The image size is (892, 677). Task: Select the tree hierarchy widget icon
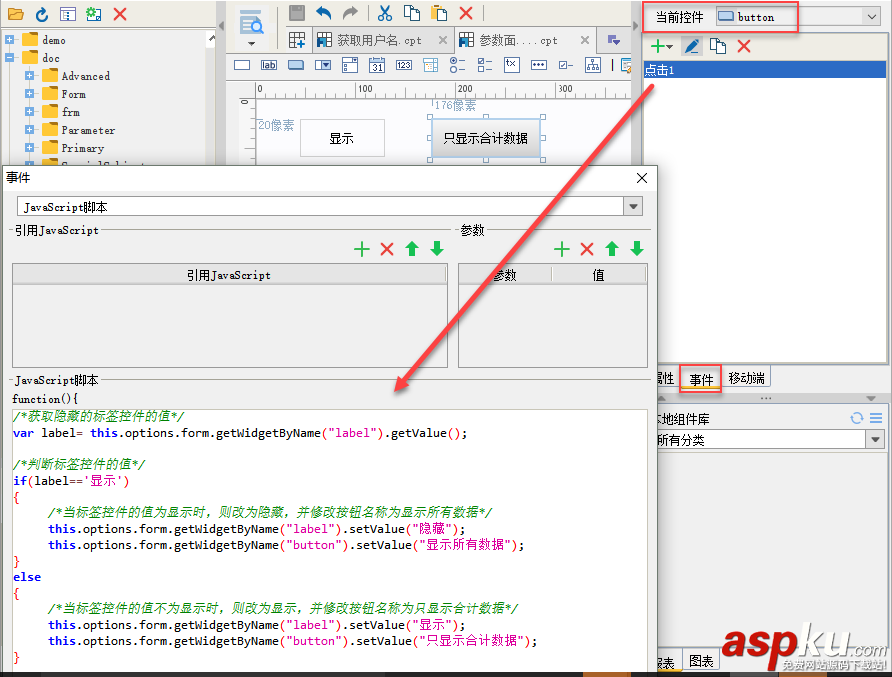point(593,65)
